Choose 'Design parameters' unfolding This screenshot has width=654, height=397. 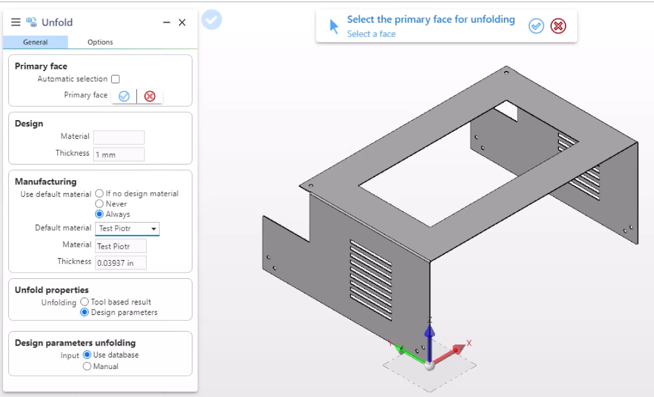point(85,312)
